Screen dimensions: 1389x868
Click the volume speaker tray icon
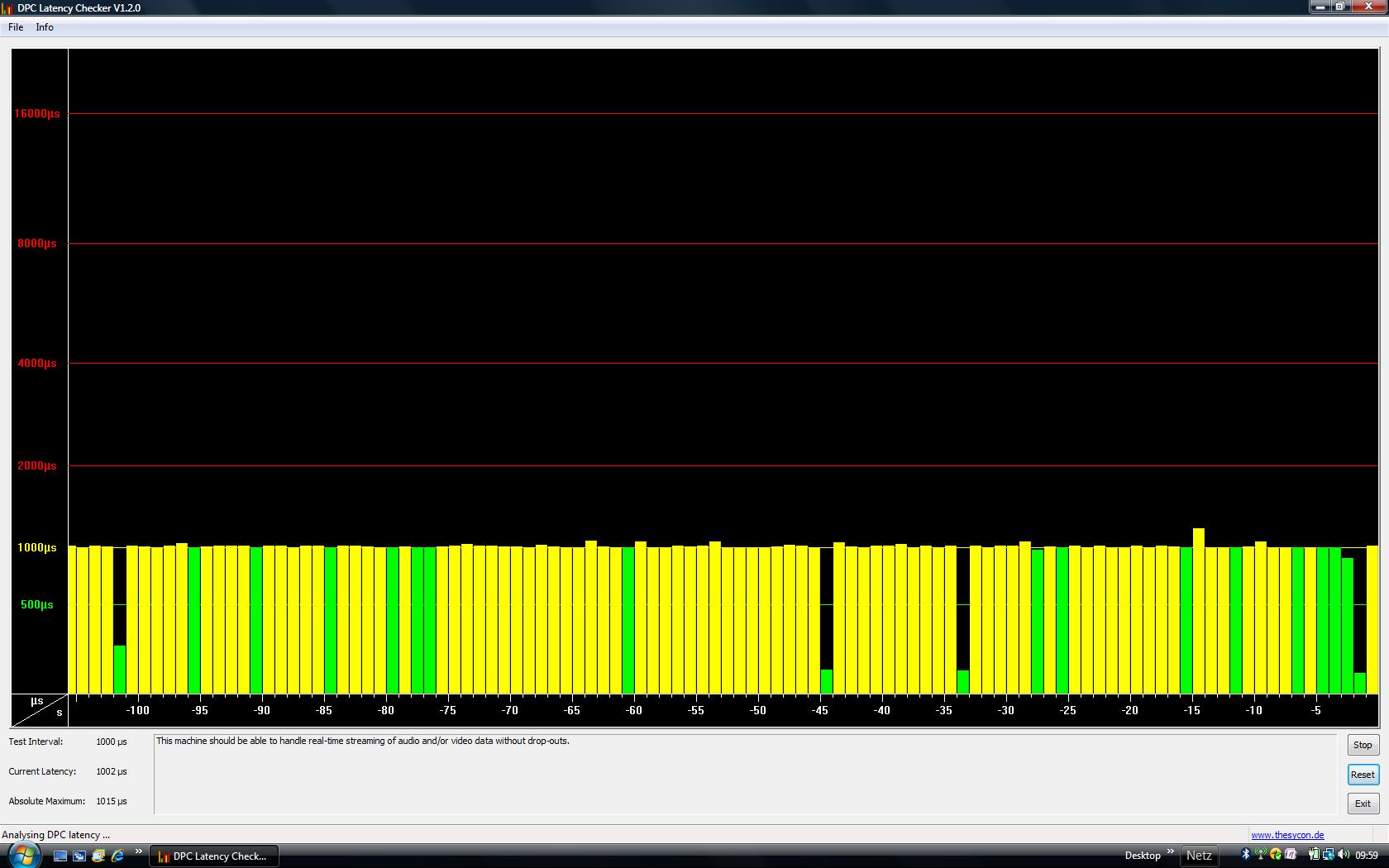(x=1344, y=854)
